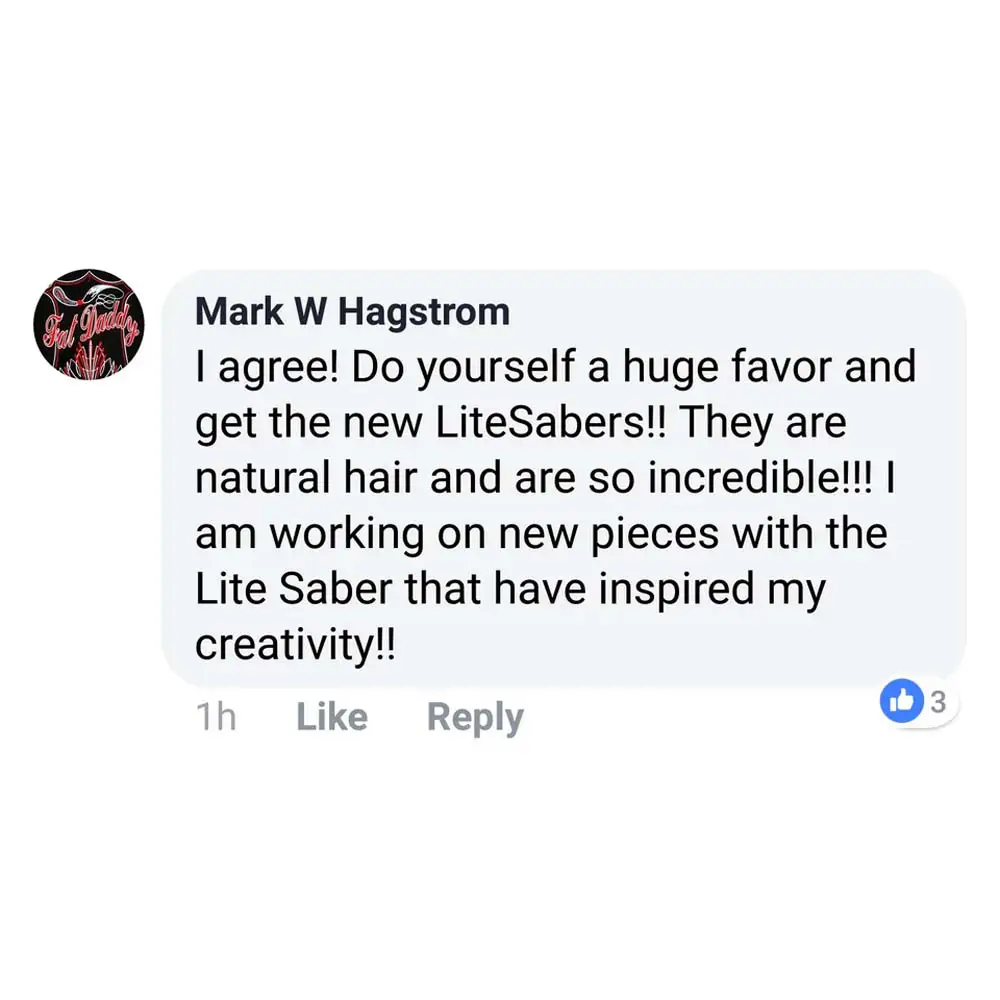1000x1000 pixels.
Task: Click the phrase They are in comment
Action: click(763, 423)
